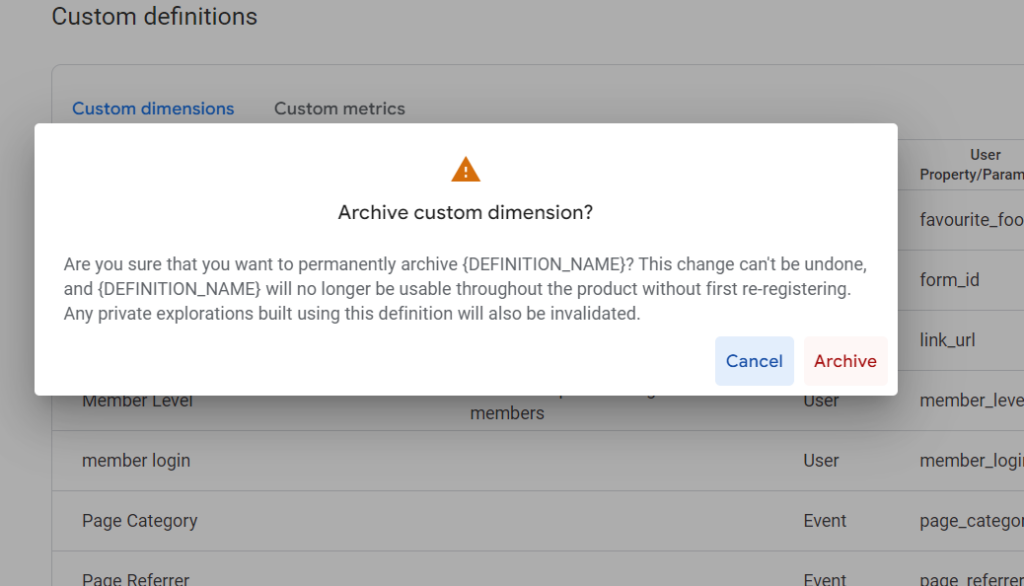Click the "link_url" parameter cell

(948, 340)
